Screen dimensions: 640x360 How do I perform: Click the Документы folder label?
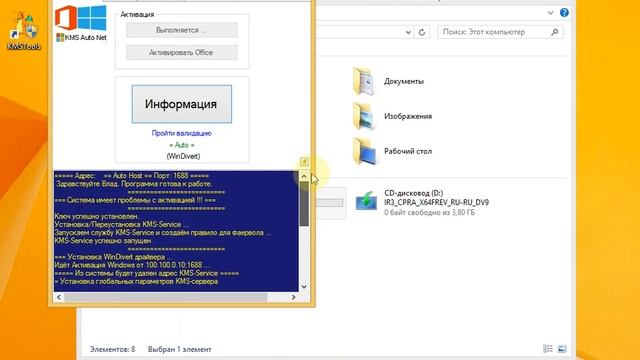pyautogui.click(x=404, y=81)
